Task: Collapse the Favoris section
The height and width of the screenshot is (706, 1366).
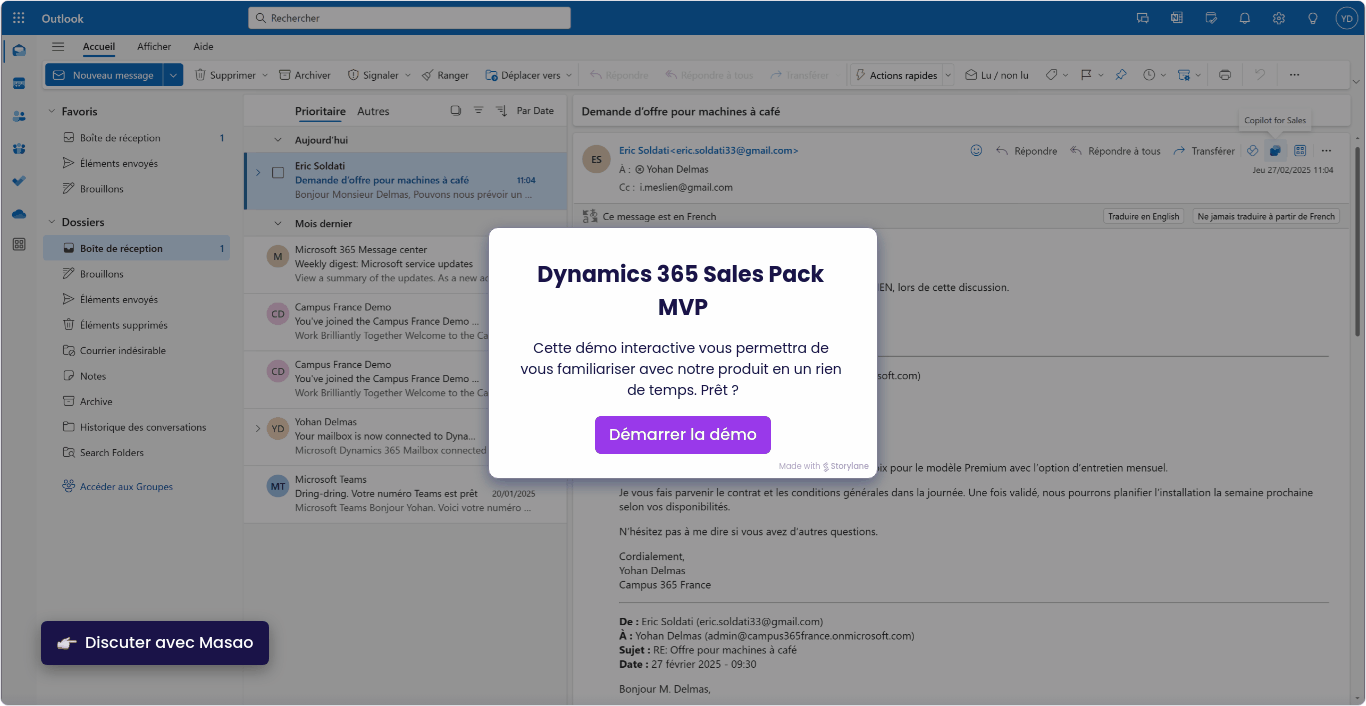Action: click(51, 112)
